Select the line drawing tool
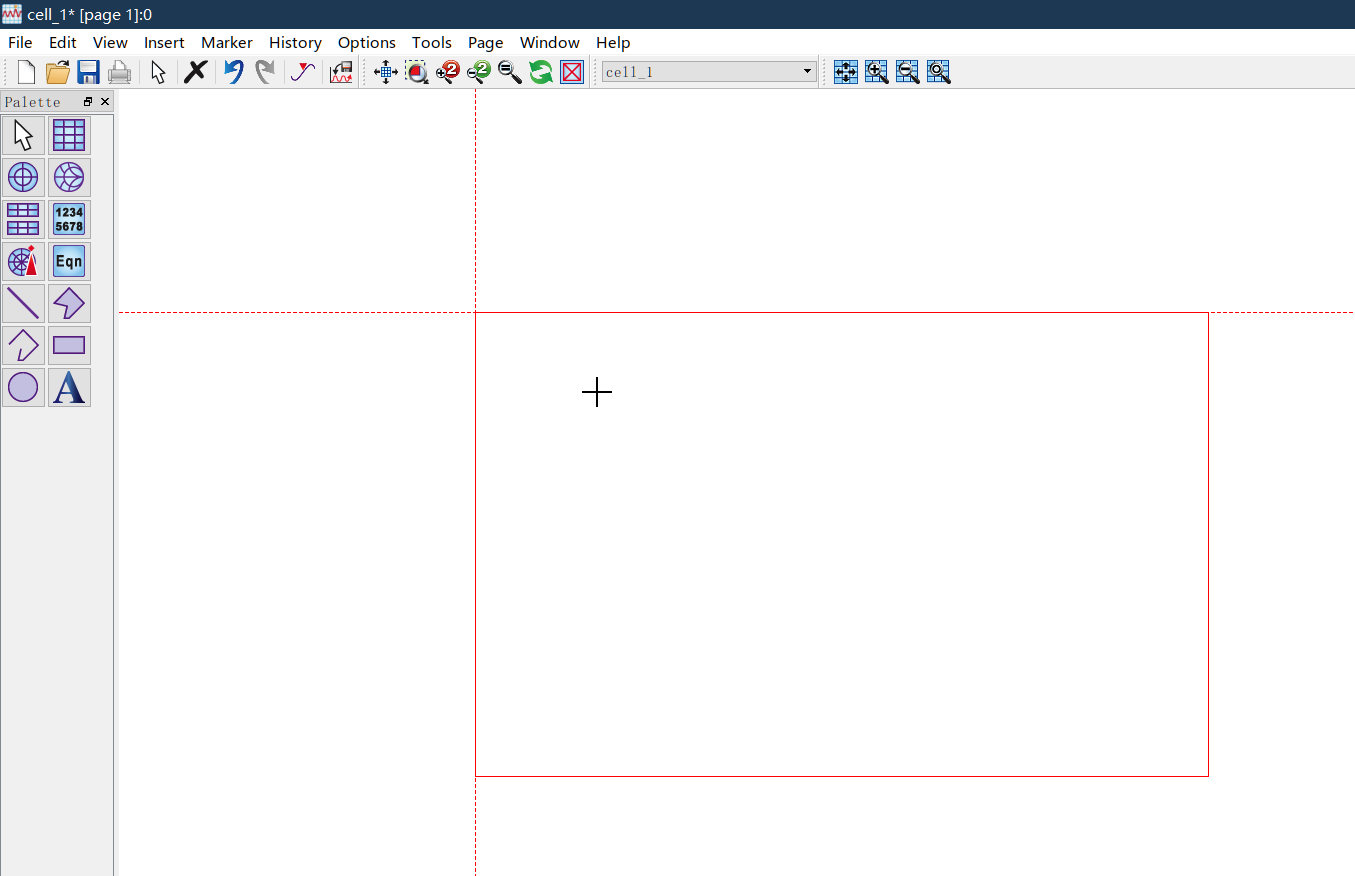The height and width of the screenshot is (876, 1355). coord(23,303)
